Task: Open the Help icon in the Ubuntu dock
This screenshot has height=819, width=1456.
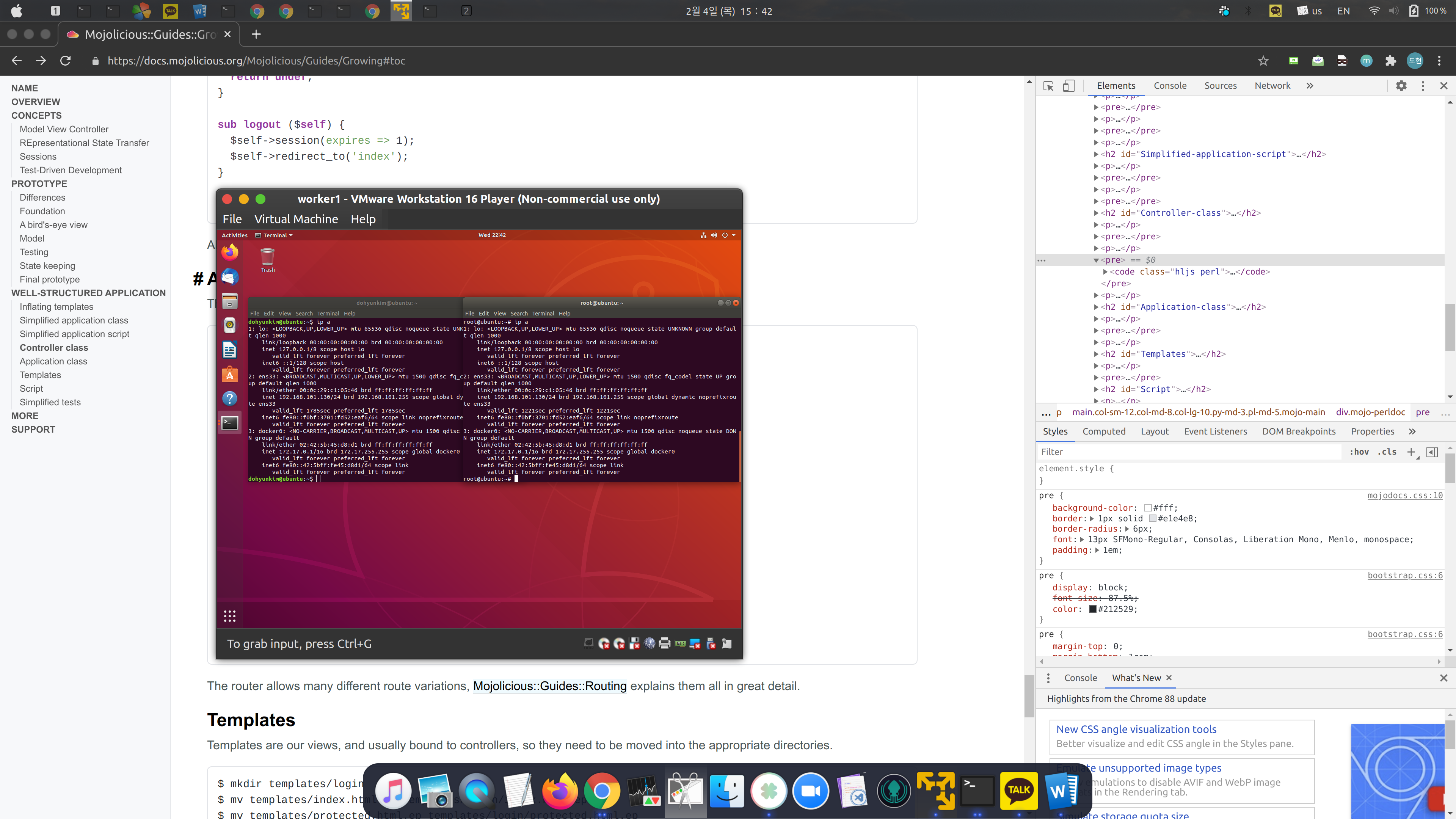Action: (229, 399)
